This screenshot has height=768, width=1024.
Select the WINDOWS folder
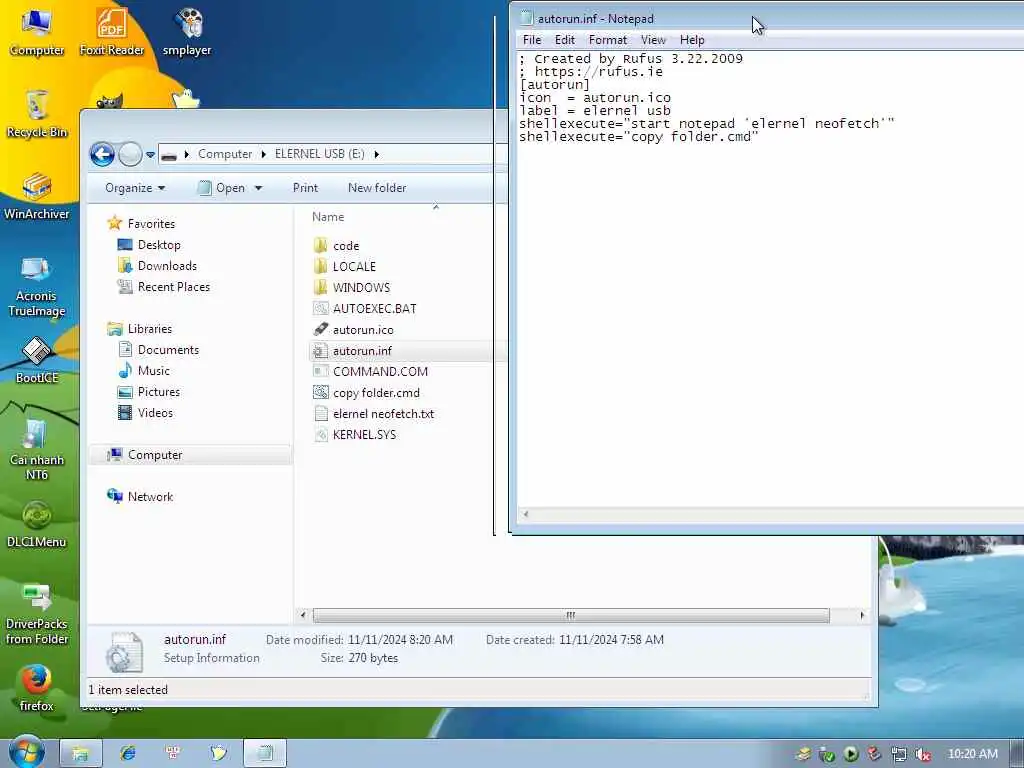click(361, 287)
